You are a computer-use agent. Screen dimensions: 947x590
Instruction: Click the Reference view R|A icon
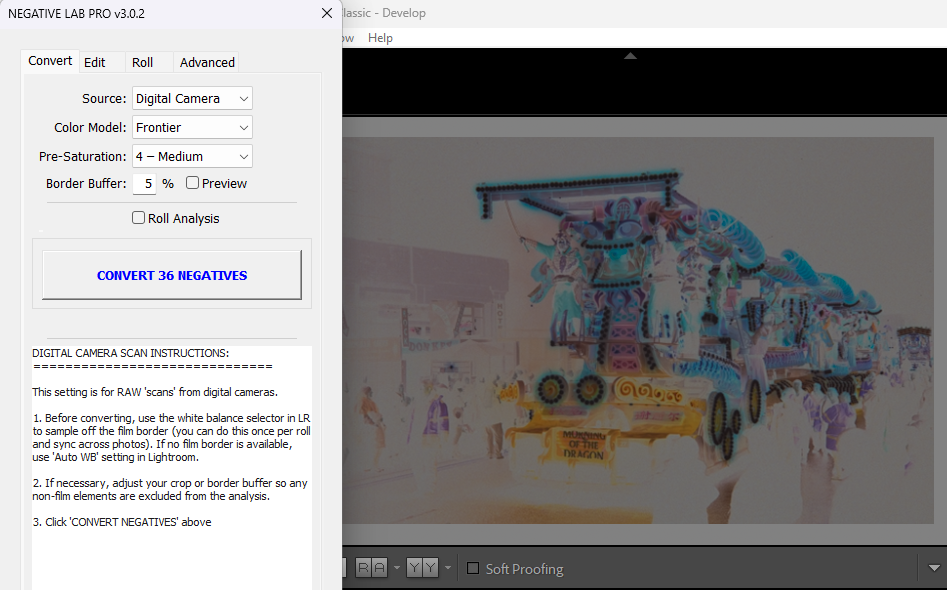coord(371,568)
